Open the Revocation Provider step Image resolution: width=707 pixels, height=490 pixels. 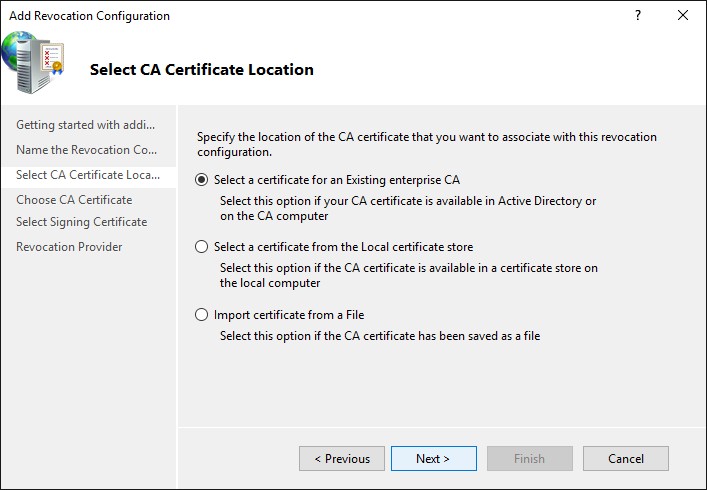pyautogui.click(x=69, y=247)
